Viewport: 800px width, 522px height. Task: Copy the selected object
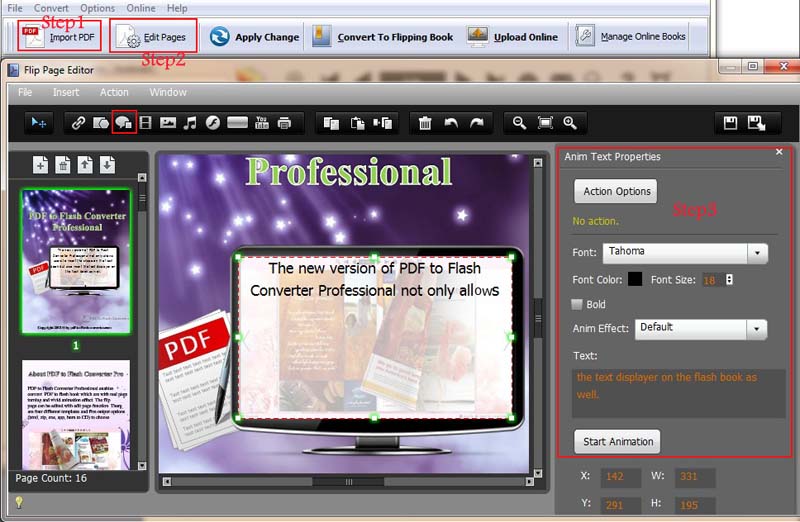[331, 123]
